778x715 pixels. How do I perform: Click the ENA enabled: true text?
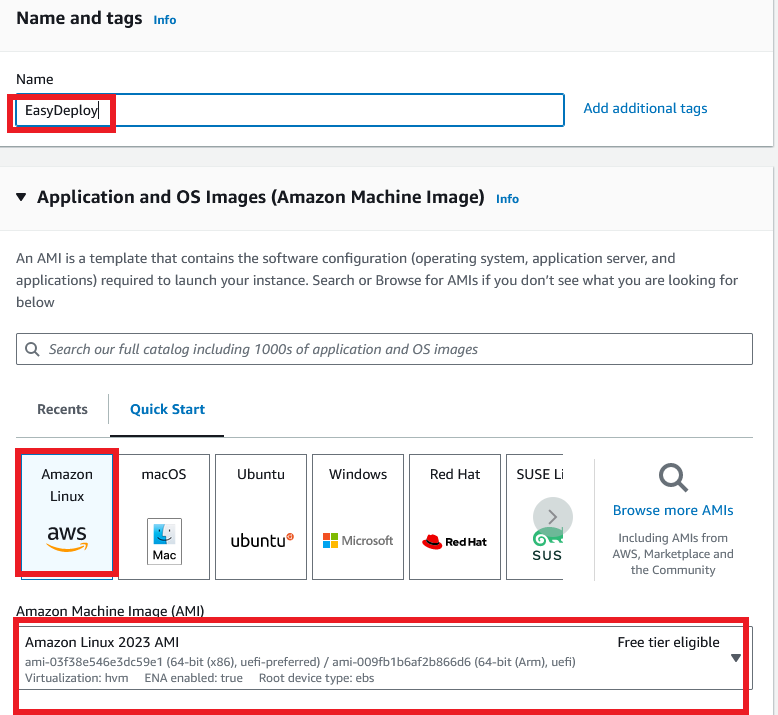(194, 678)
